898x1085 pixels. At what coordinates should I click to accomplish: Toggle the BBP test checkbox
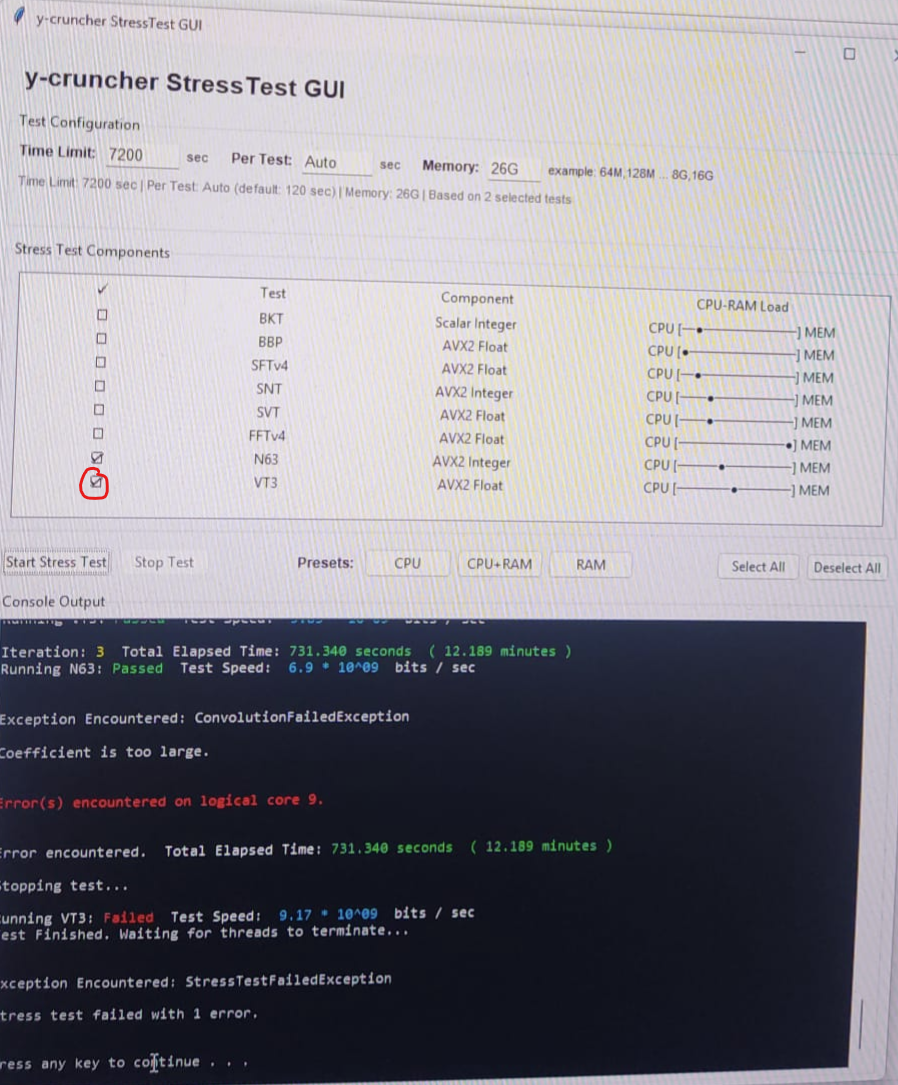(x=101, y=338)
